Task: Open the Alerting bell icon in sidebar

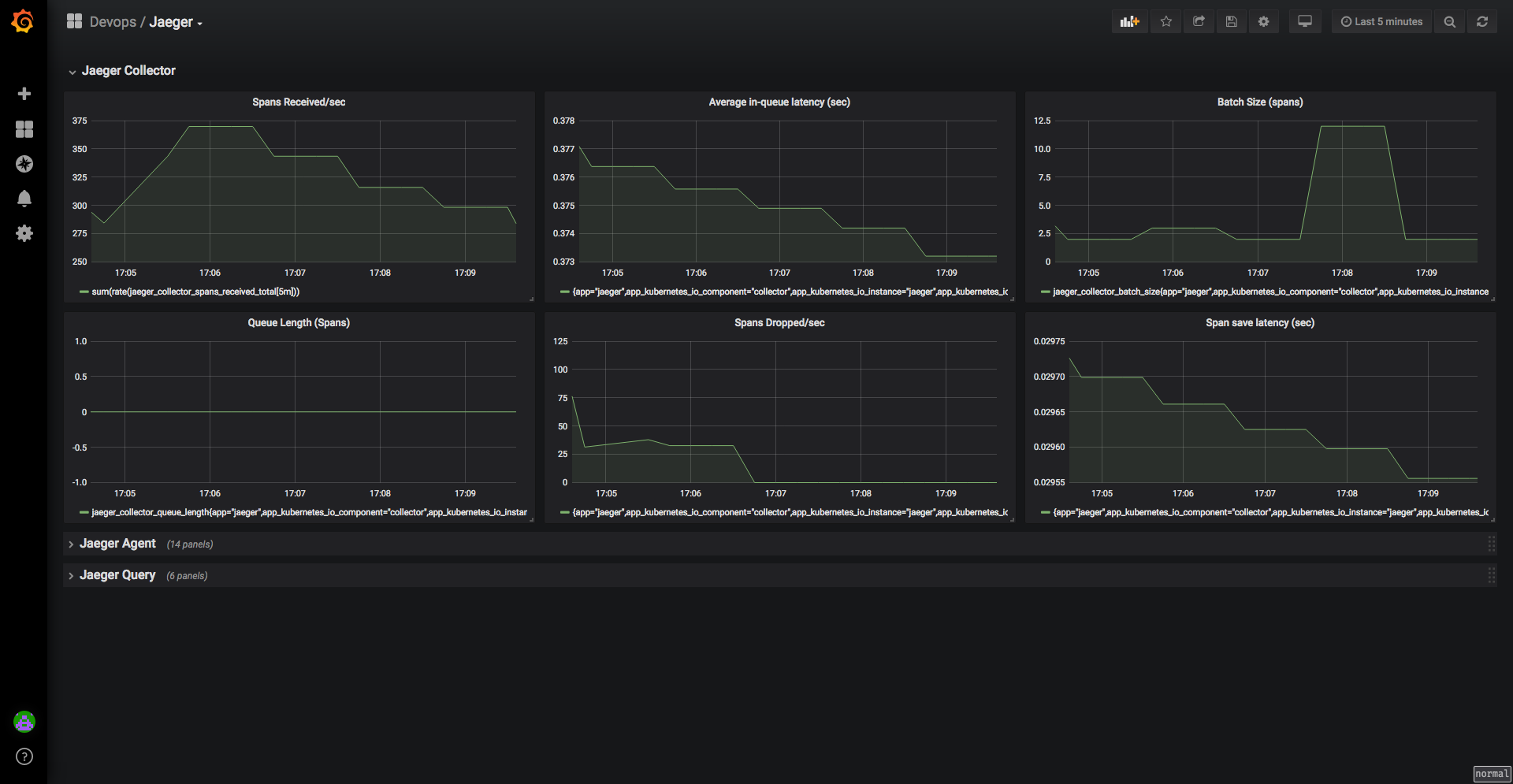Action: click(x=24, y=199)
